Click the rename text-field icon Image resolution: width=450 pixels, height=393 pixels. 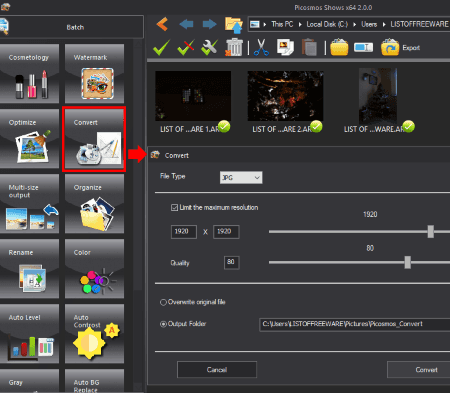[x=363, y=47]
